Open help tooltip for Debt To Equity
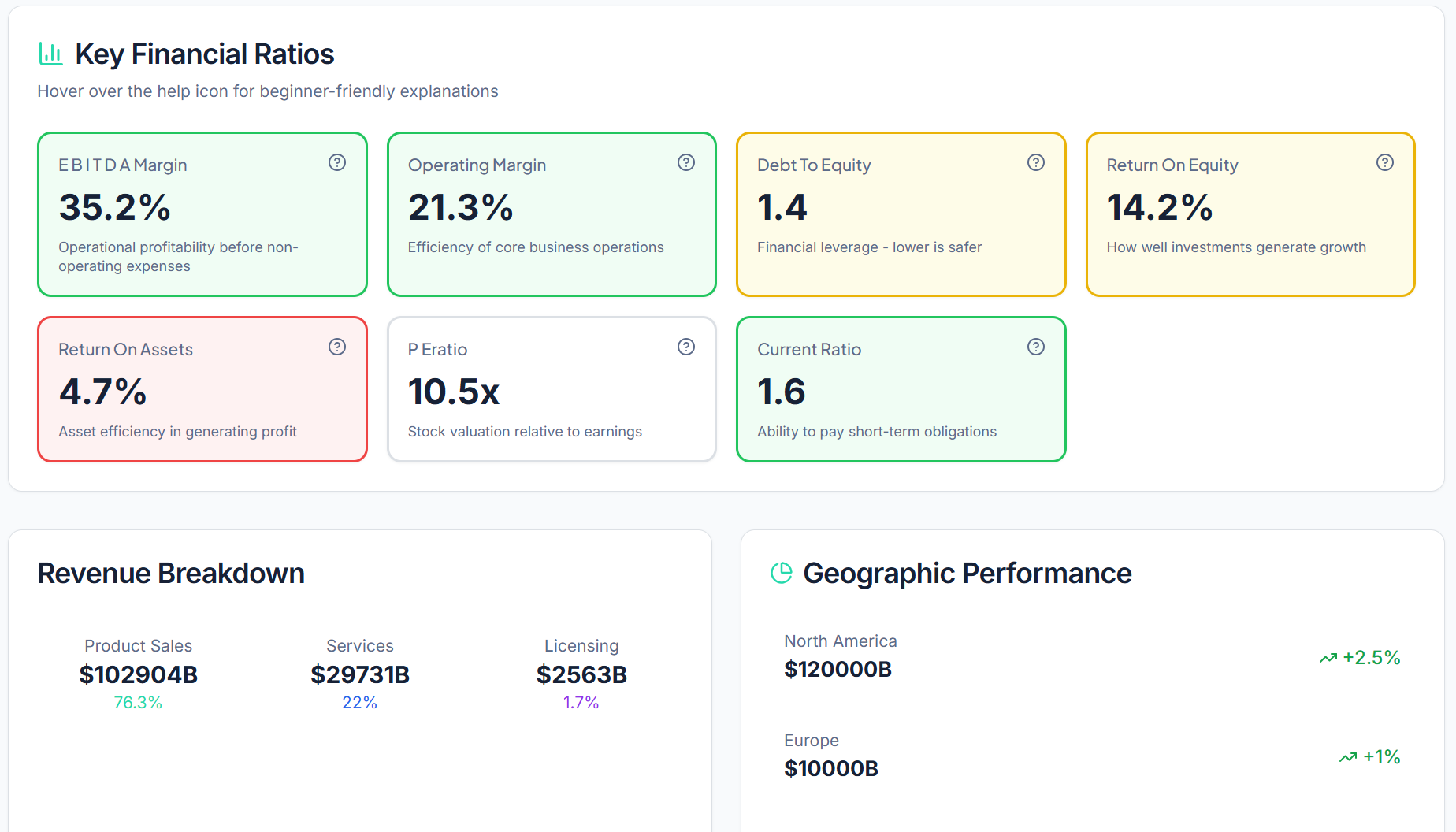The width and height of the screenshot is (1456, 832). 1035,162
